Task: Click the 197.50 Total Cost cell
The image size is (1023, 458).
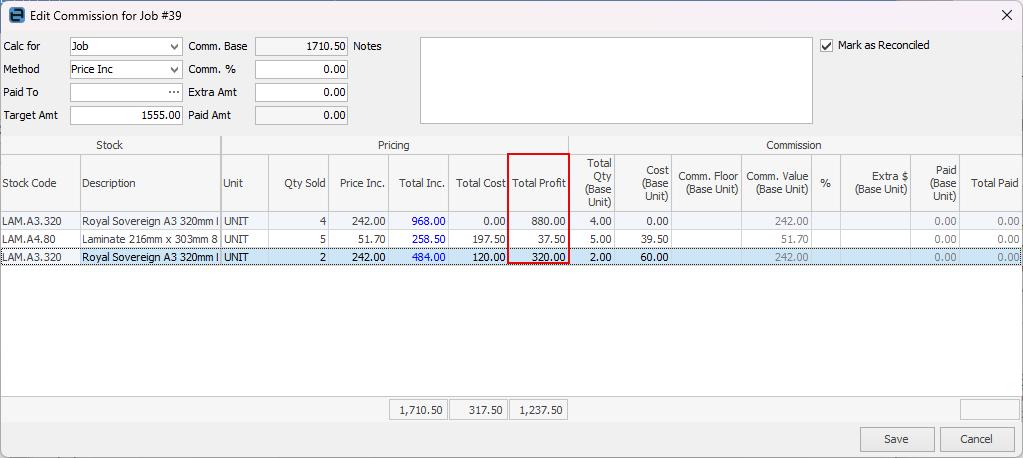Action: click(x=478, y=239)
